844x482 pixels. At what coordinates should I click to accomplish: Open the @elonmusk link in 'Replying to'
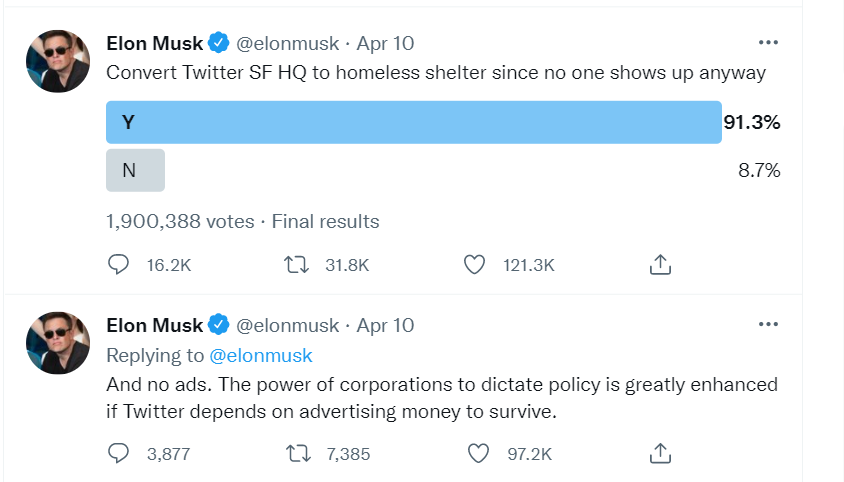point(261,355)
